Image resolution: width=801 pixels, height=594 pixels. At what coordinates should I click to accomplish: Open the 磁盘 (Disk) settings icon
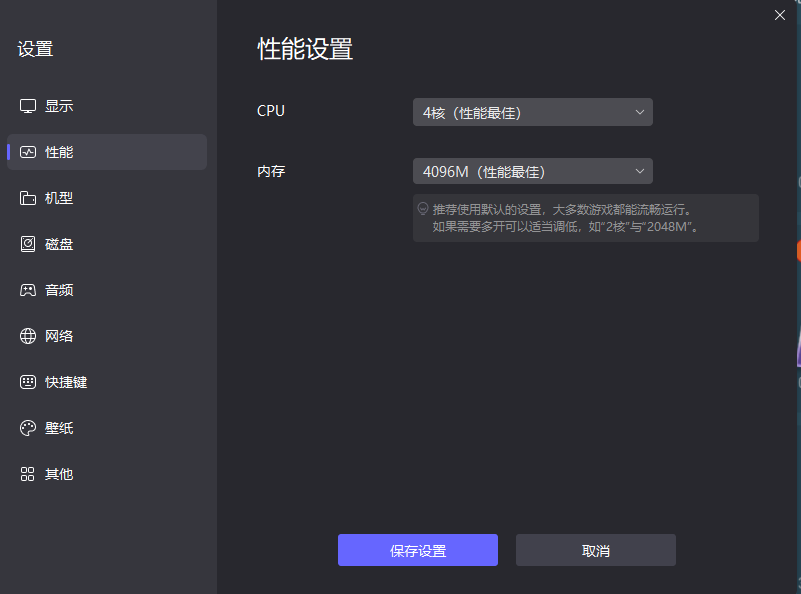[27, 243]
